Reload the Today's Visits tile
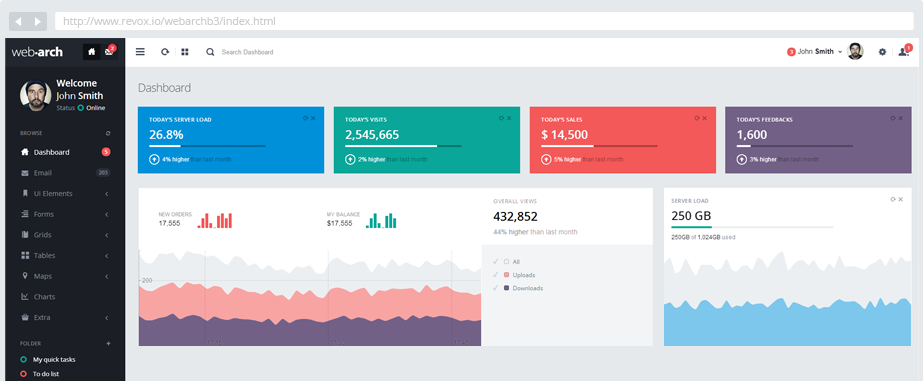The height and width of the screenshot is (381, 923). pos(502,118)
